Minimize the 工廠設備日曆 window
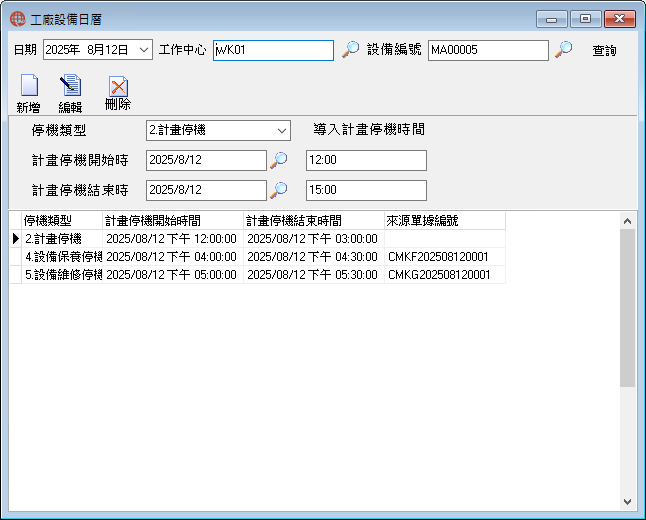The height and width of the screenshot is (520, 646). point(552,19)
